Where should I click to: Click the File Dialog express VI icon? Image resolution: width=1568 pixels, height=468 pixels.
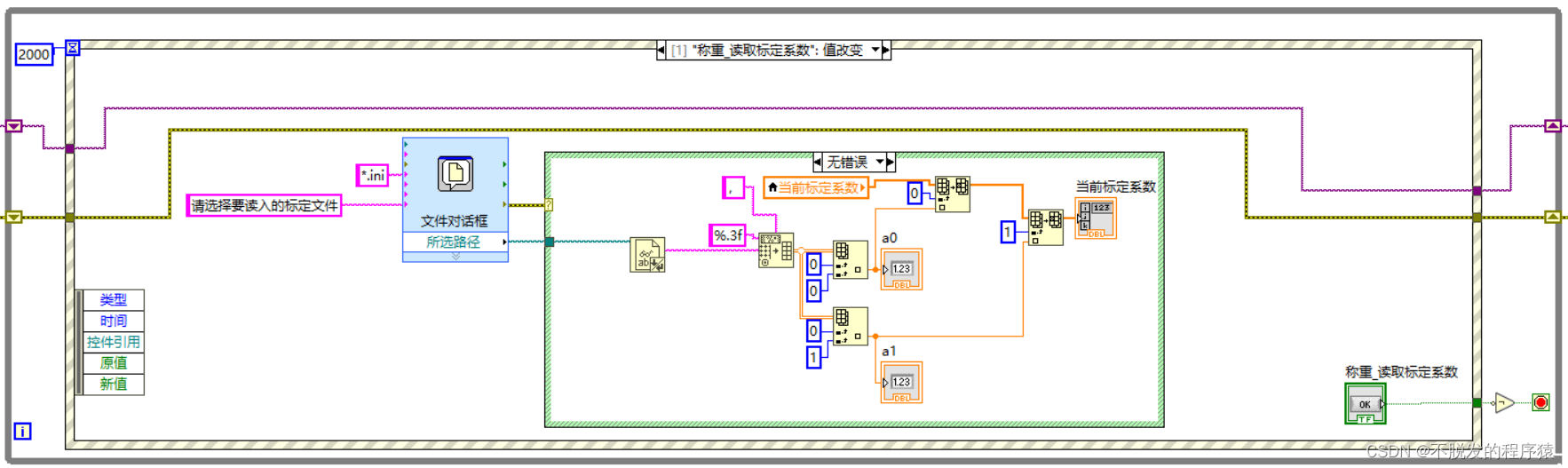coord(455,174)
